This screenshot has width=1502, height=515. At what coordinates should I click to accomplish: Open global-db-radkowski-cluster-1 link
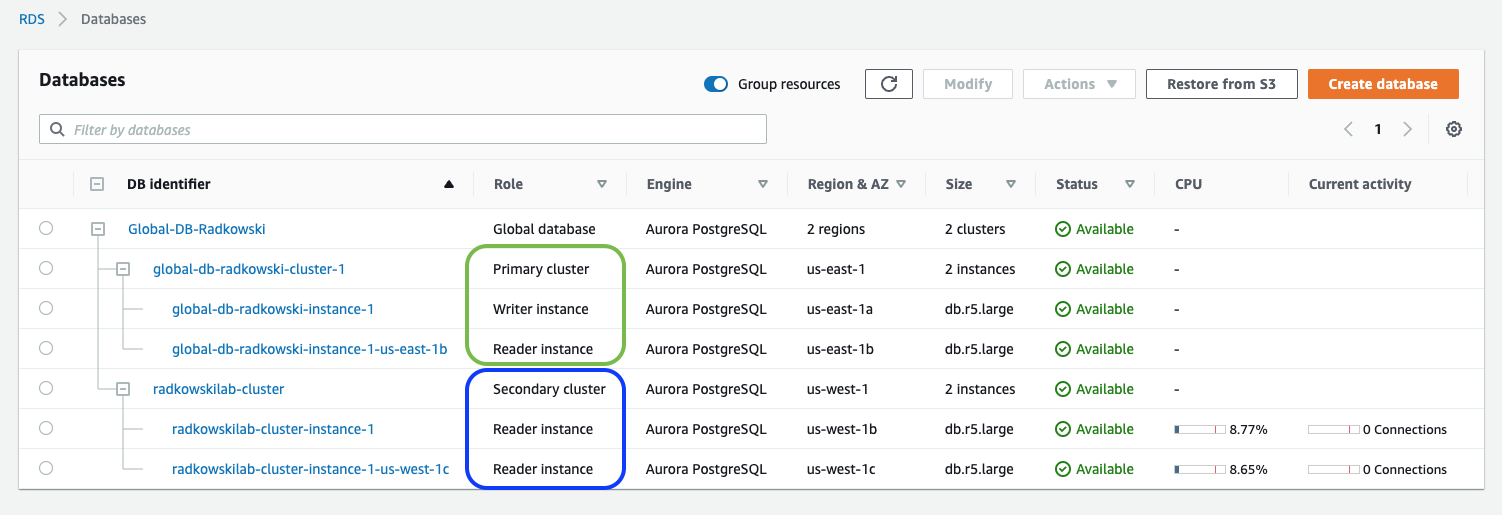point(249,269)
